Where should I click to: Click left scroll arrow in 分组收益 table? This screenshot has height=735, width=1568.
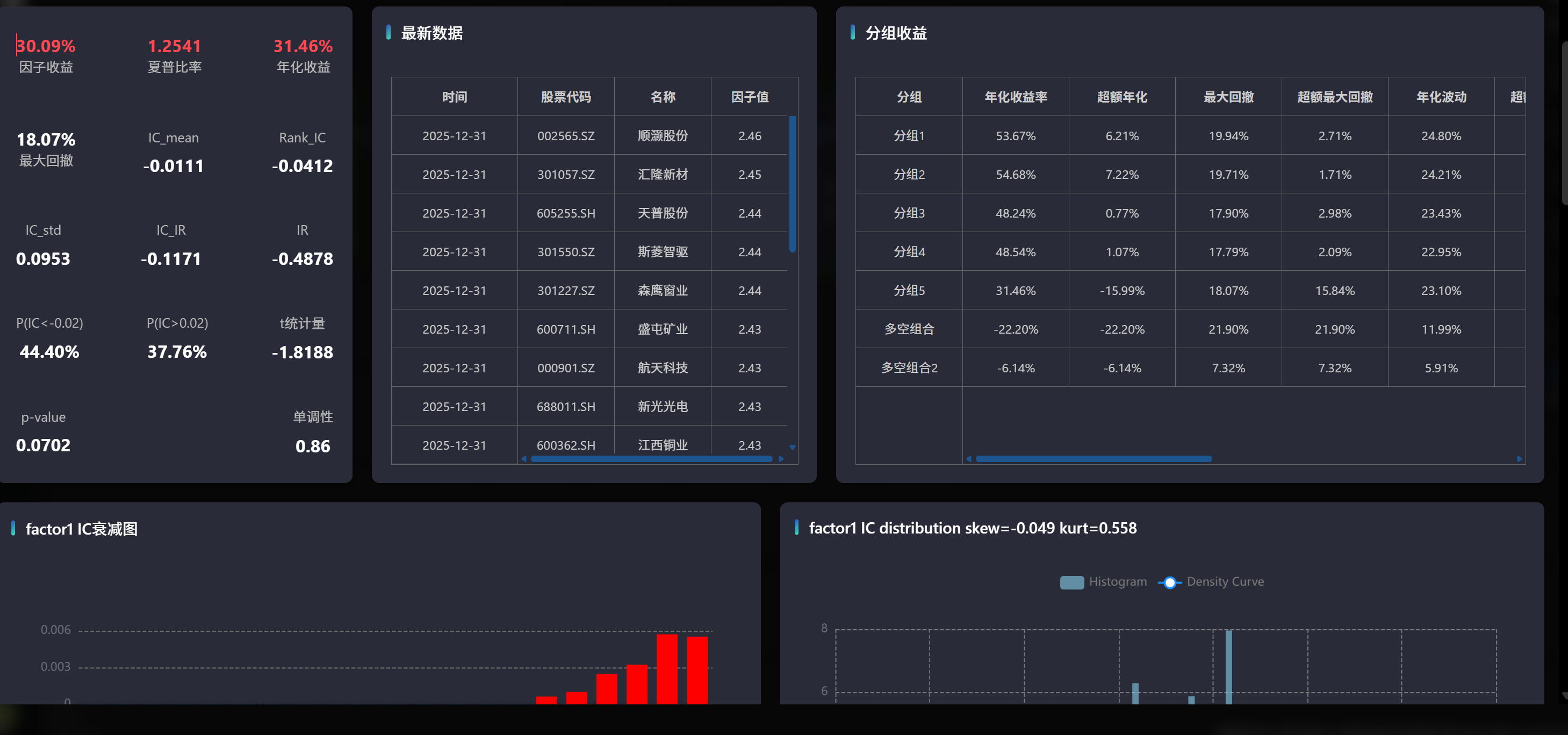(968, 459)
